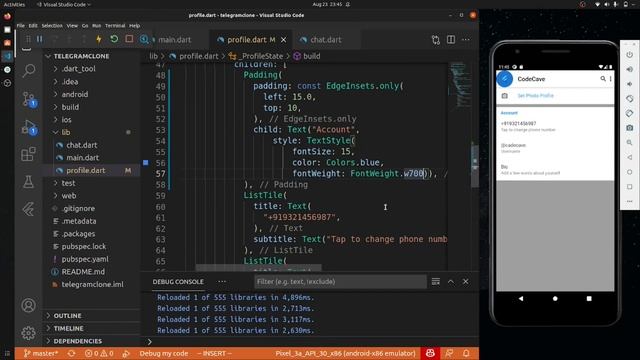The image size is (640, 360).
Task: Close the profile.dart tab
Action: [283, 40]
